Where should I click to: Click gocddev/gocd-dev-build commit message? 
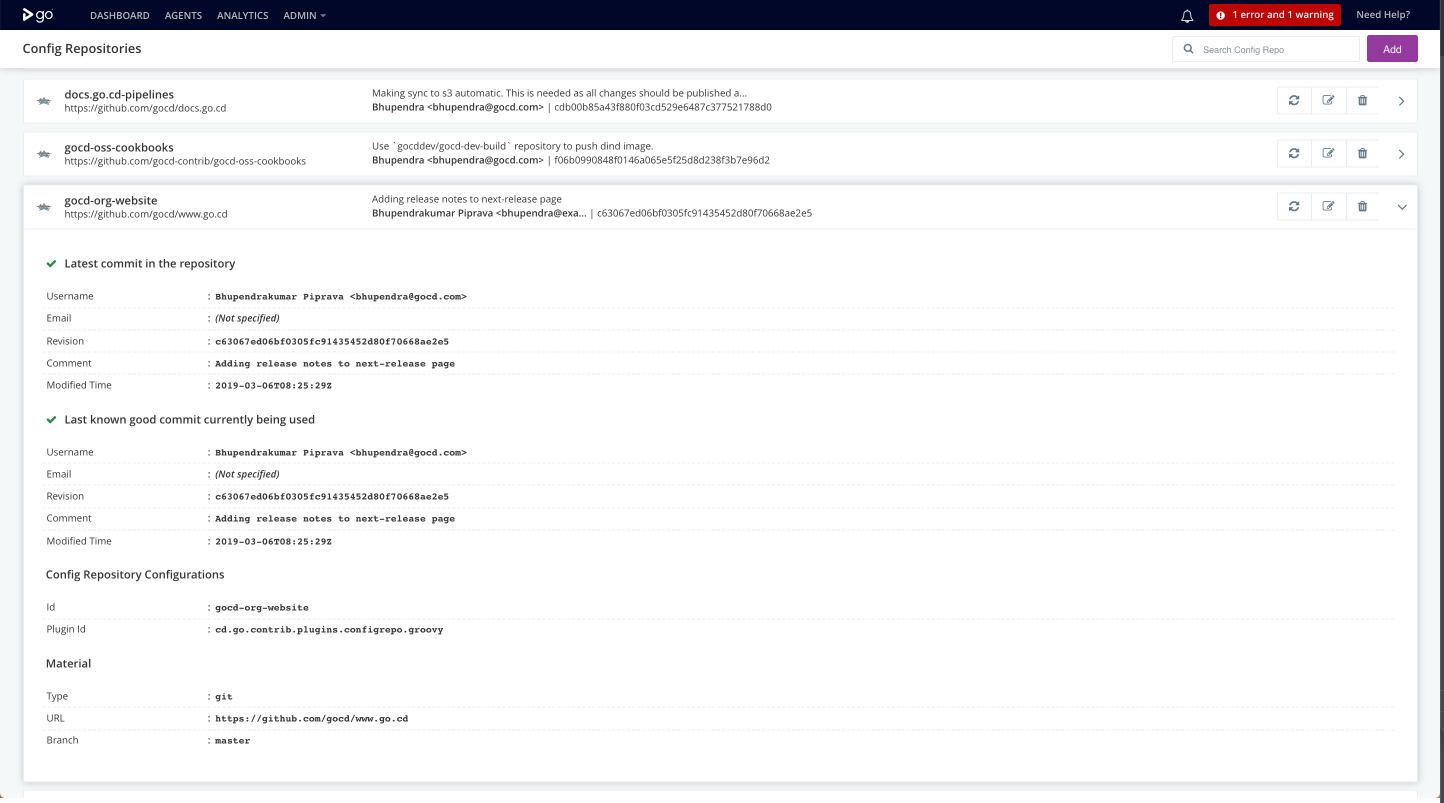tap(512, 146)
